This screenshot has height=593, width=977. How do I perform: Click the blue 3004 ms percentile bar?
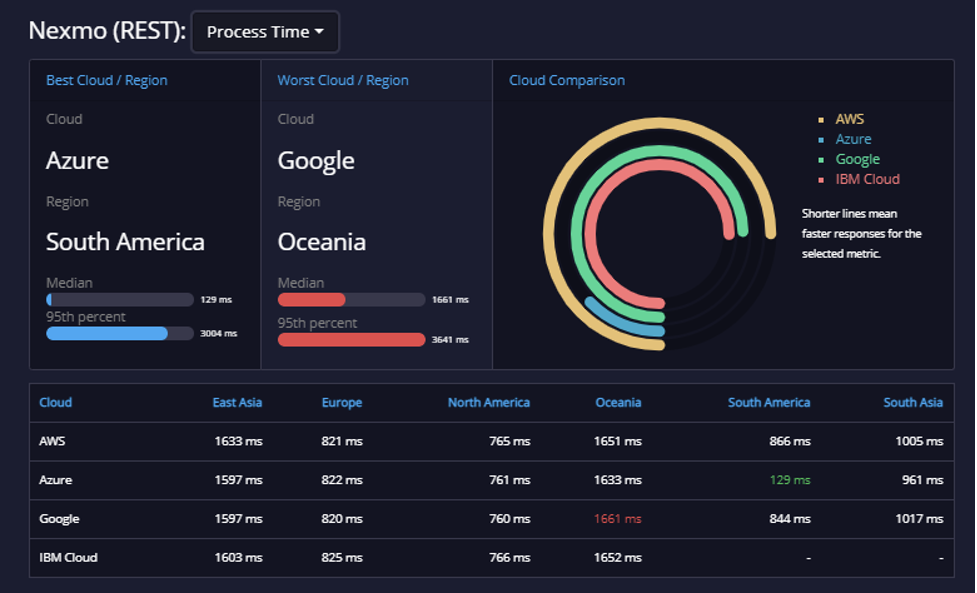pos(120,333)
